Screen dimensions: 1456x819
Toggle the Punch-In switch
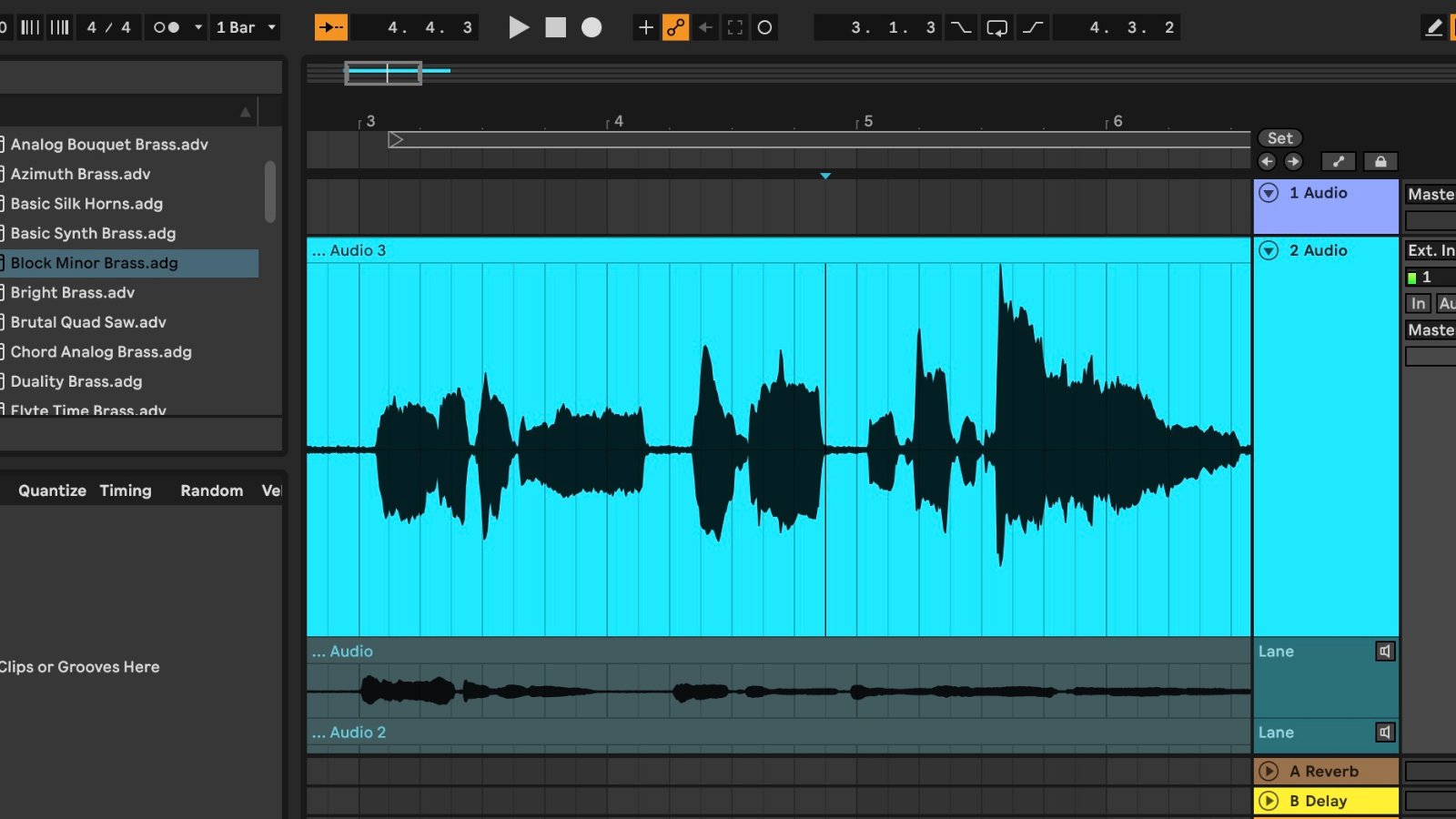click(x=961, y=27)
